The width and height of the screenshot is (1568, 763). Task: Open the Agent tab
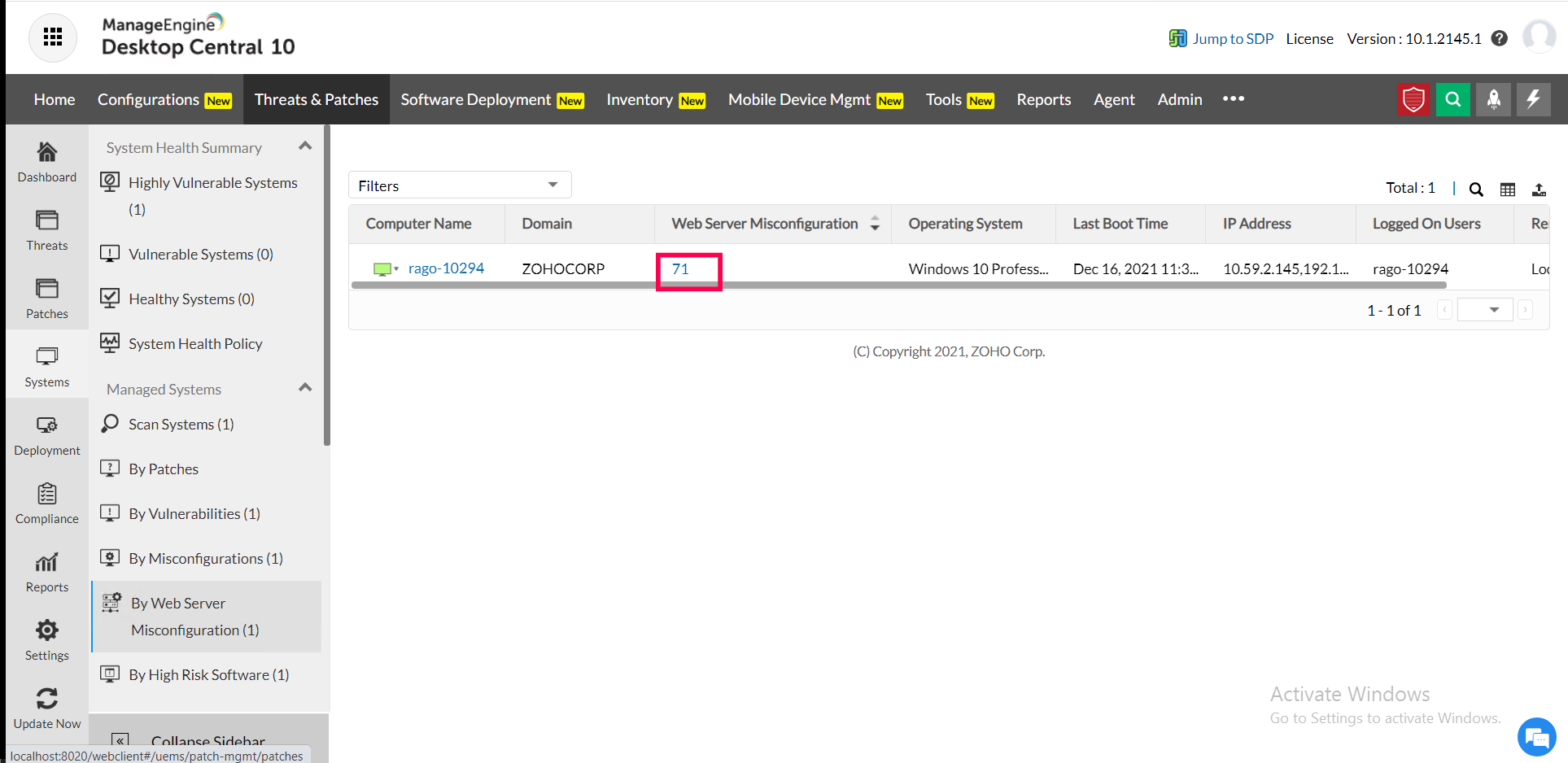point(1114,99)
